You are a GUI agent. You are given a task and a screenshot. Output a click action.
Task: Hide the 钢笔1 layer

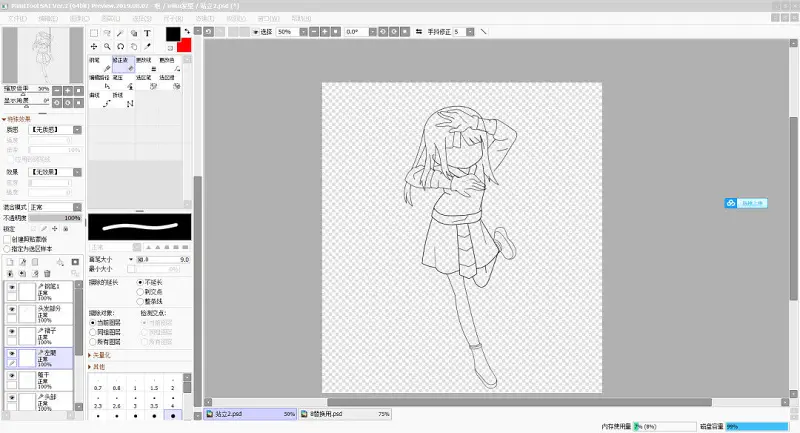click(12, 287)
